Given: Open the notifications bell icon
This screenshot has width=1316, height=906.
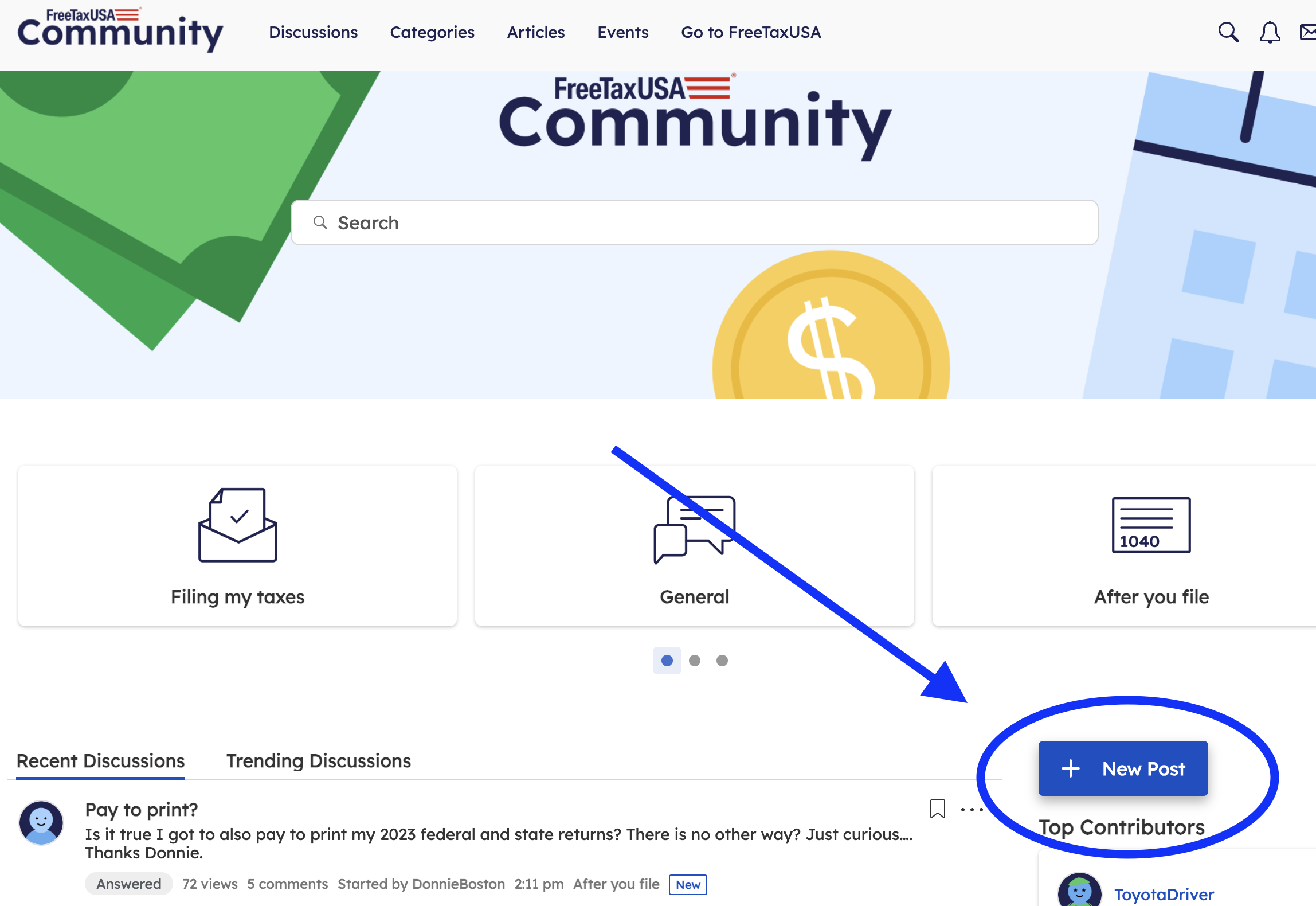Looking at the screenshot, I should tap(1270, 33).
